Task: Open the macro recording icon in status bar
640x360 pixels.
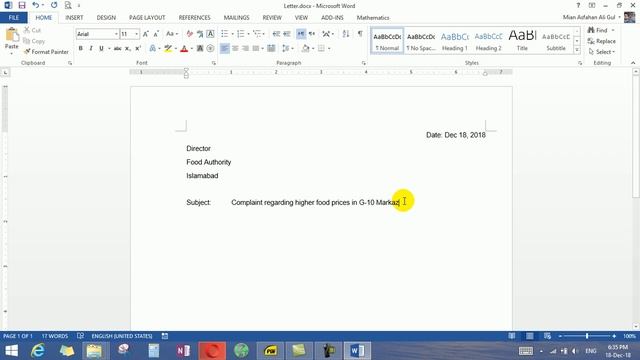Action: (x=165, y=336)
